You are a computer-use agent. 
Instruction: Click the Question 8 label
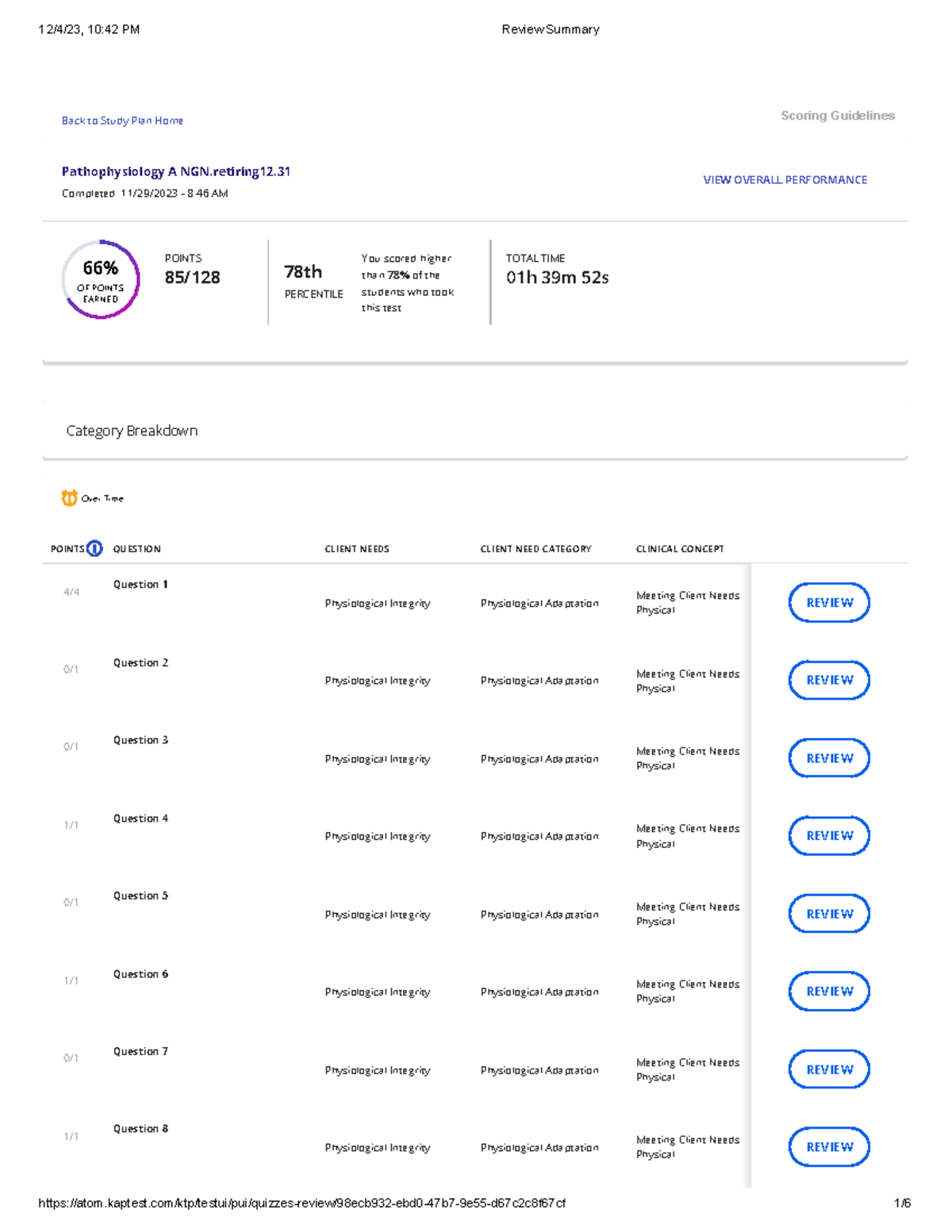(140, 1129)
